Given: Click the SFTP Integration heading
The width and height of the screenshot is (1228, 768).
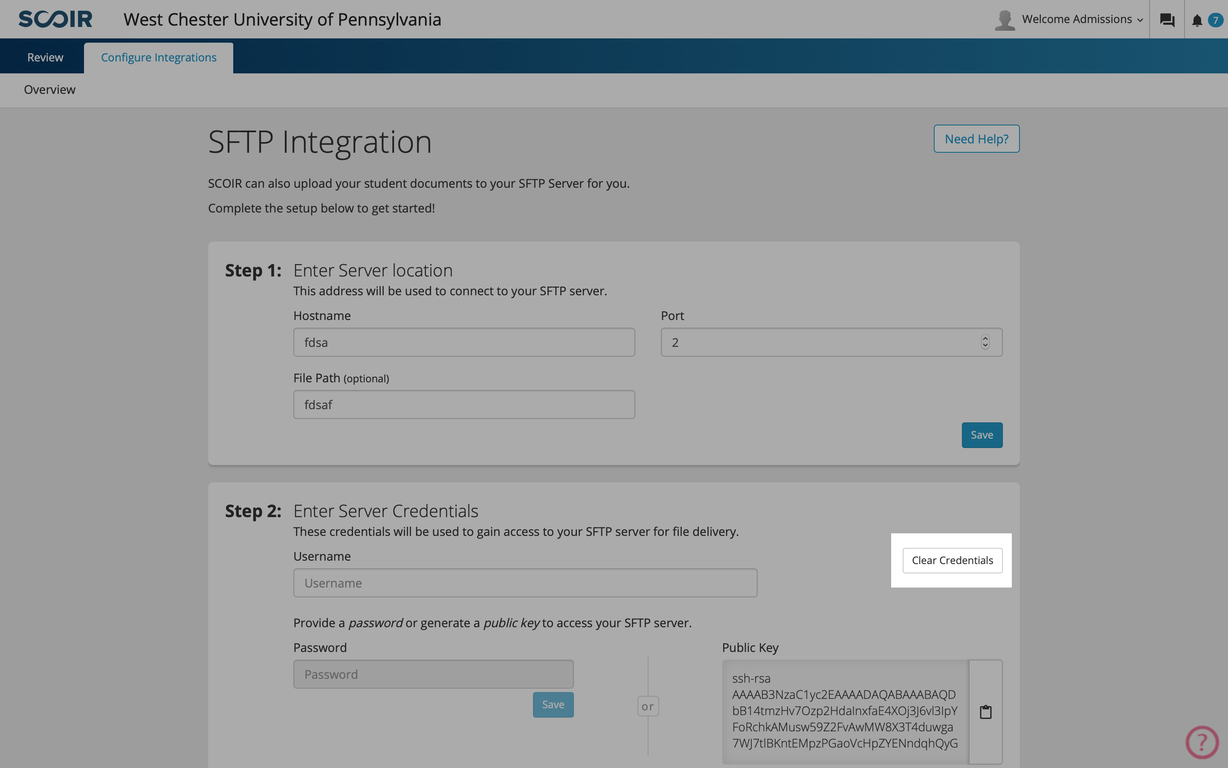Looking at the screenshot, I should coord(320,142).
